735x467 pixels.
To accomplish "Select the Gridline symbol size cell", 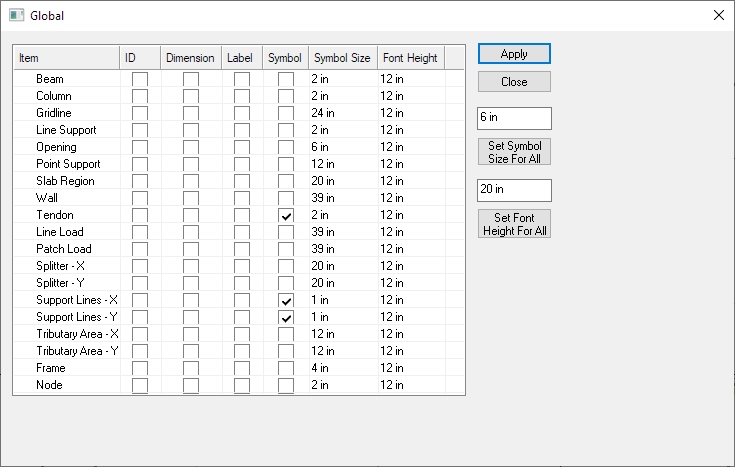I will point(340,113).
